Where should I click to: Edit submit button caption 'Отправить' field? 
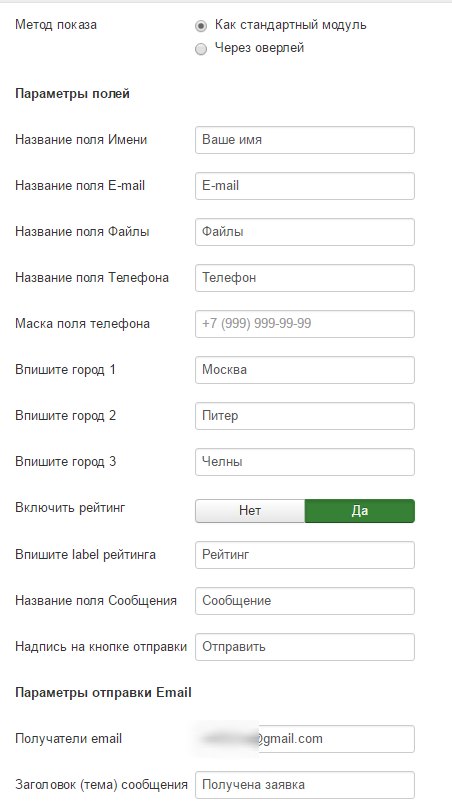coord(305,647)
